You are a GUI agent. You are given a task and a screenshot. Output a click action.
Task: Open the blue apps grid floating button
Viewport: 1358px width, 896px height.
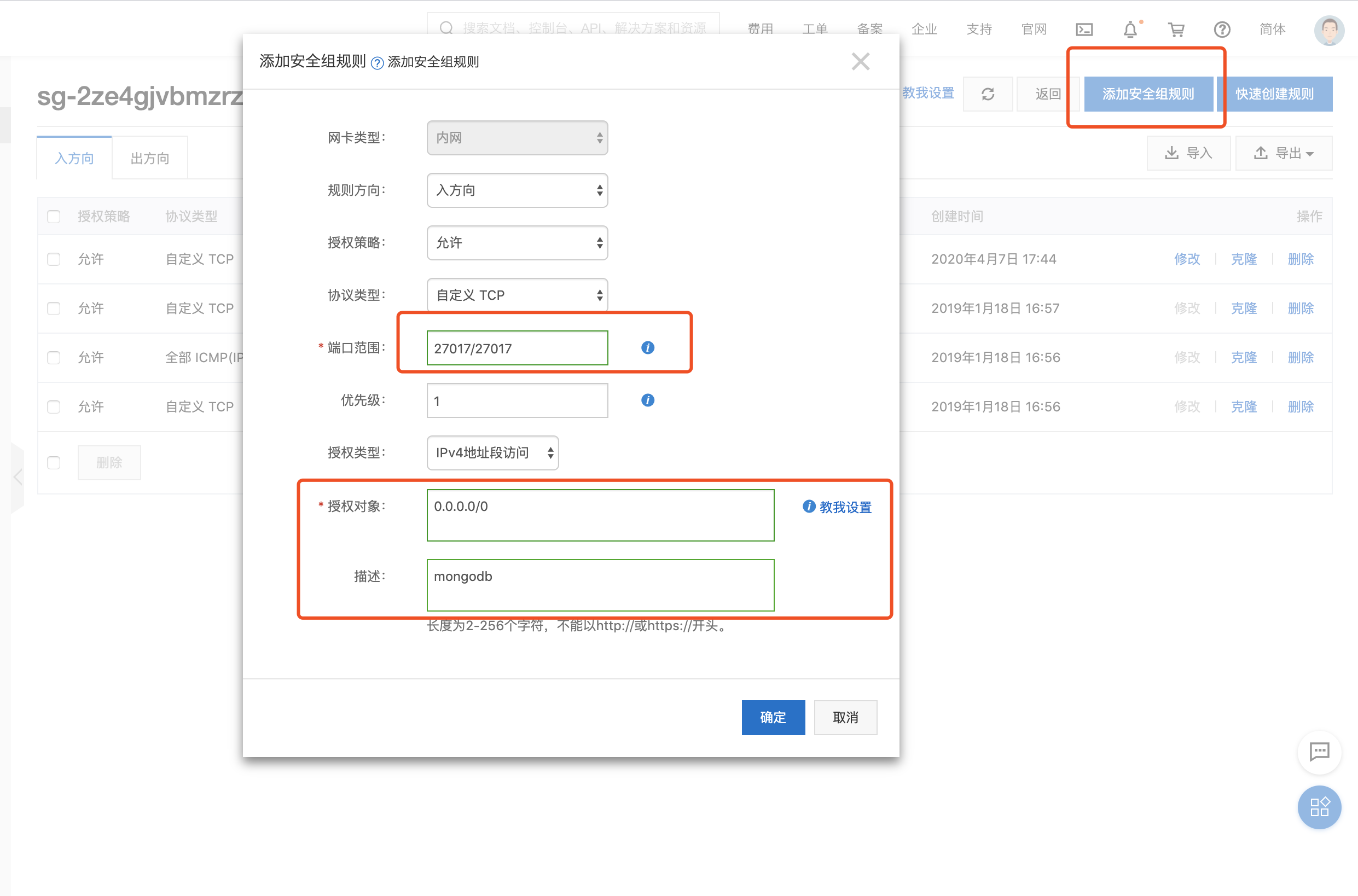[x=1319, y=807]
